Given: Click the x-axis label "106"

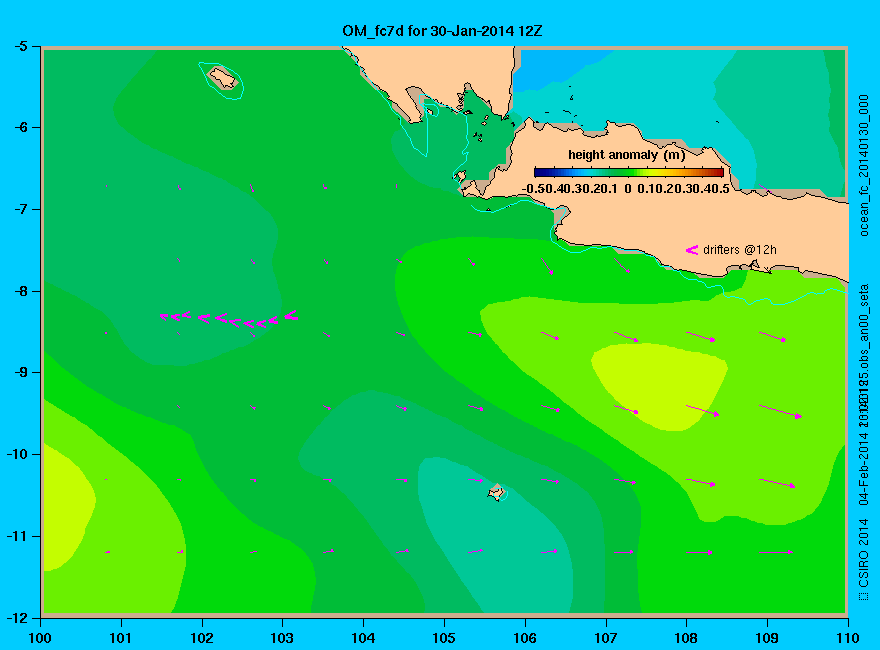Looking at the screenshot, I should click(525, 638).
